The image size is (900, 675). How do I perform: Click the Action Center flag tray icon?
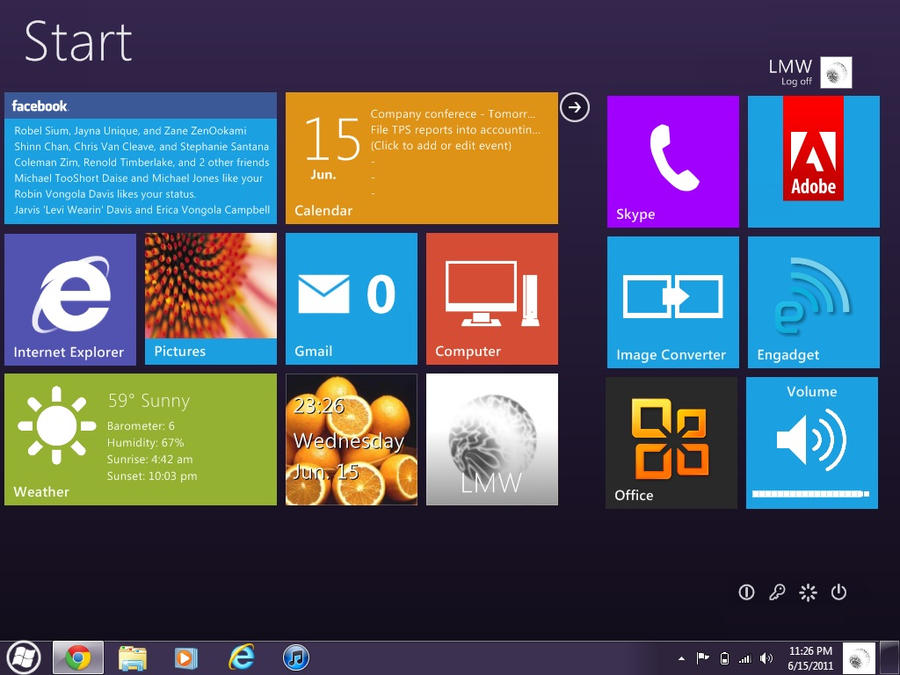703,658
